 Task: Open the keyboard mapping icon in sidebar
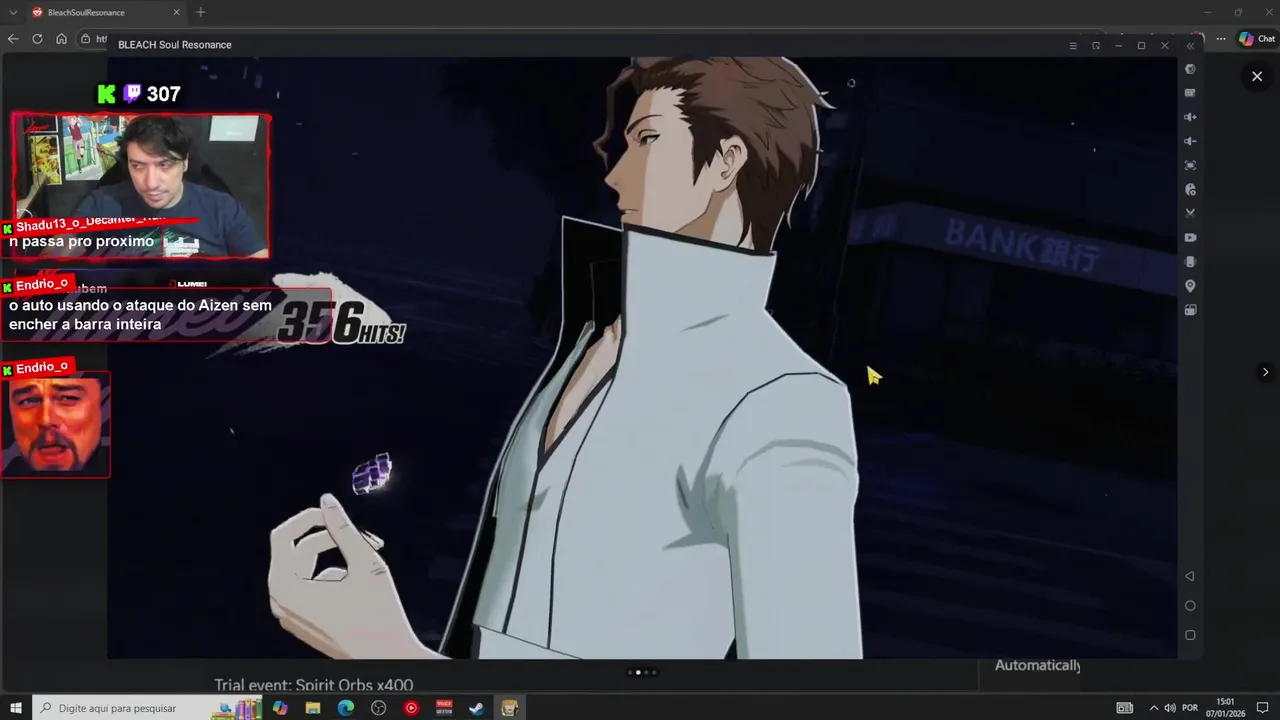coord(1190,93)
